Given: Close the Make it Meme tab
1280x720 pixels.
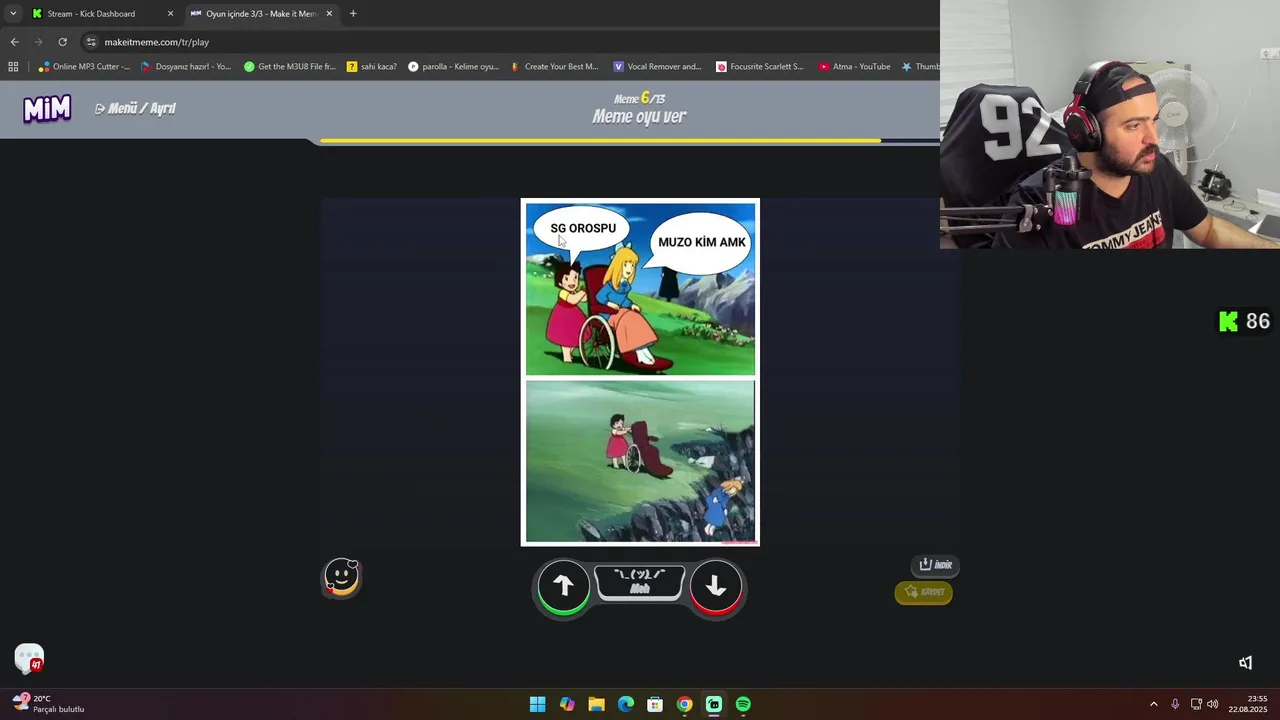Looking at the screenshot, I should point(329,14).
